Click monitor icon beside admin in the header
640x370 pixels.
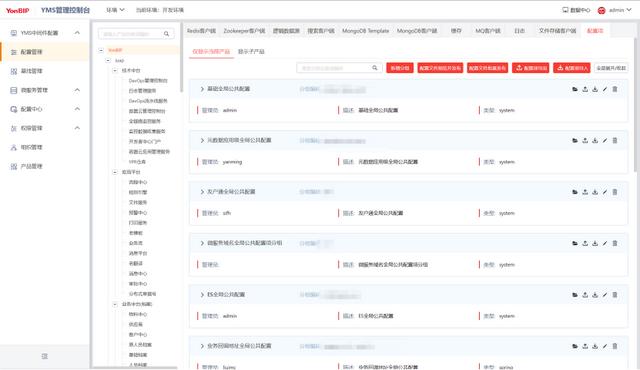point(565,10)
